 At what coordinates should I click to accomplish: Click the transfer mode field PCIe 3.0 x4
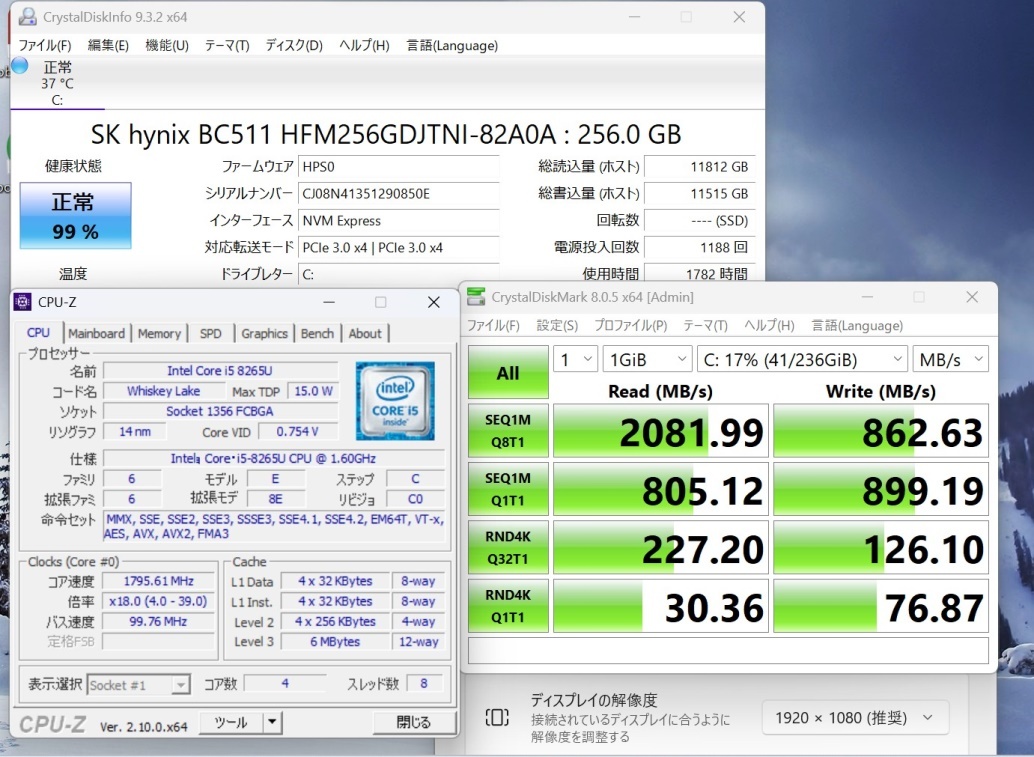[398, 248]
